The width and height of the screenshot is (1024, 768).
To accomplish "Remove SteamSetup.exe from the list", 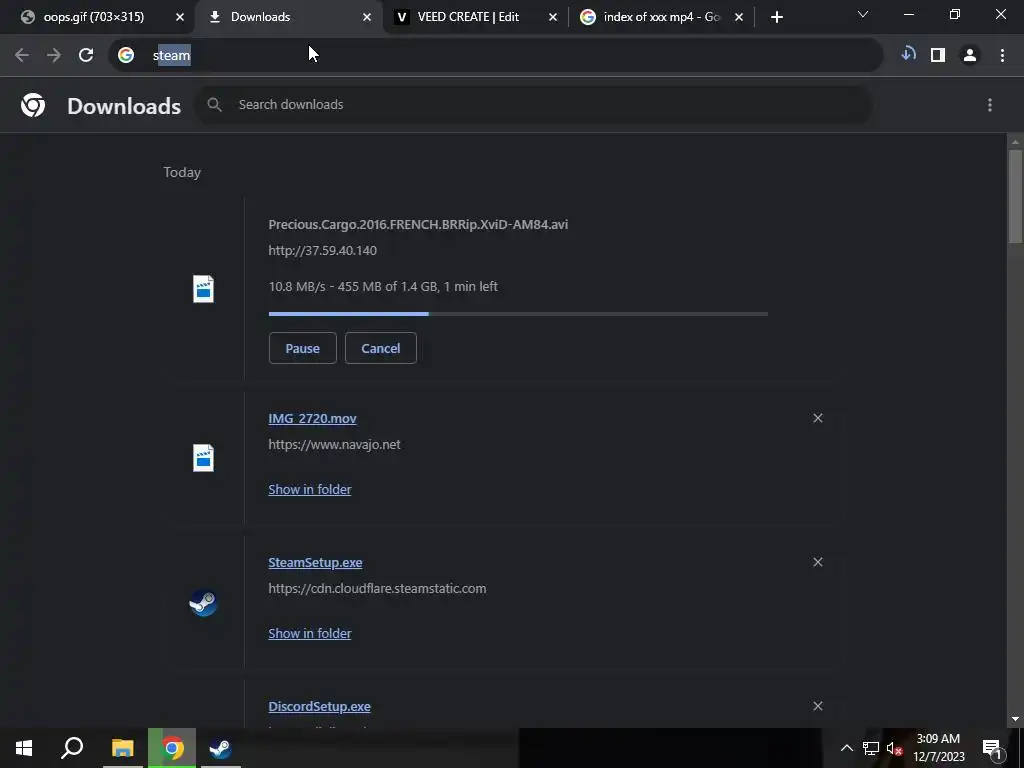I will coord(818,562).
